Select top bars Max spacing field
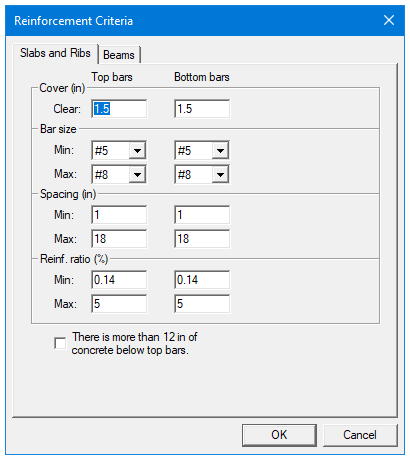410x460 pixels. (119, 239)
